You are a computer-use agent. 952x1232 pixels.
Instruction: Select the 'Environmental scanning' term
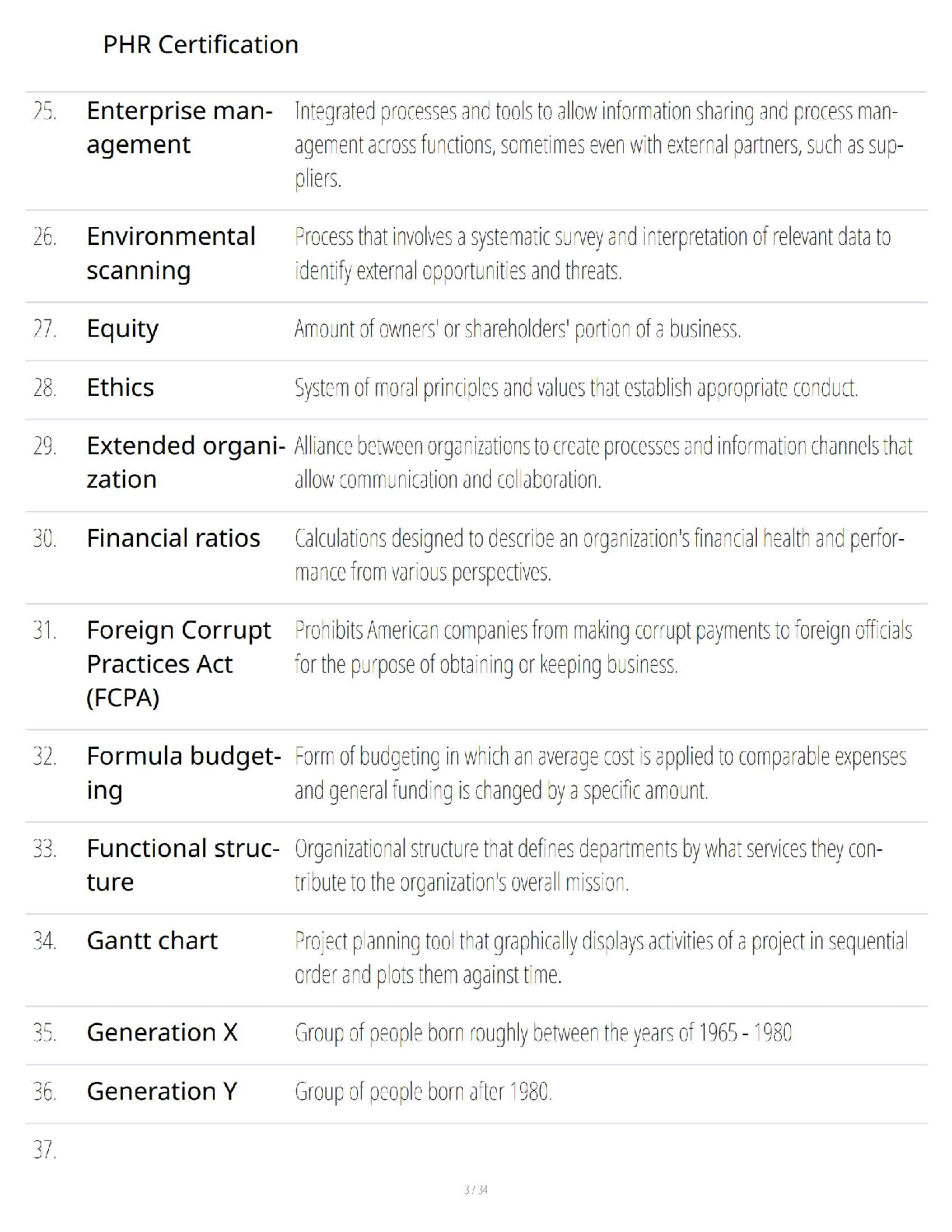[170, 253]
